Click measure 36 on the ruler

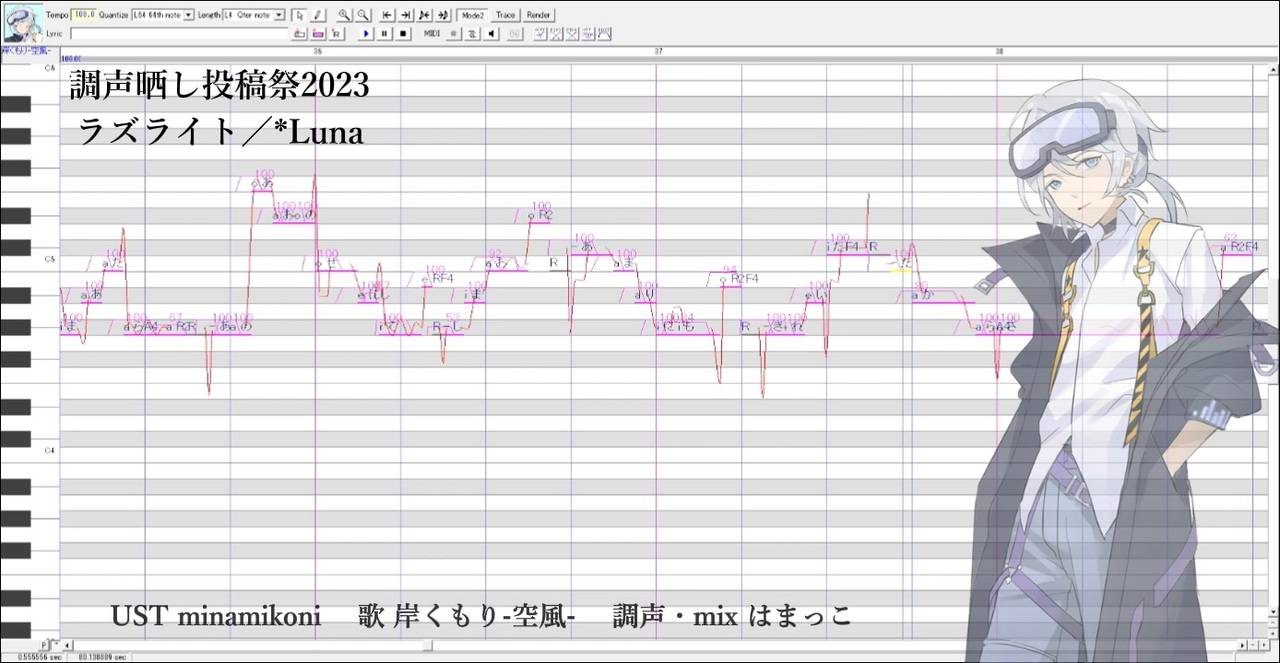318,51
